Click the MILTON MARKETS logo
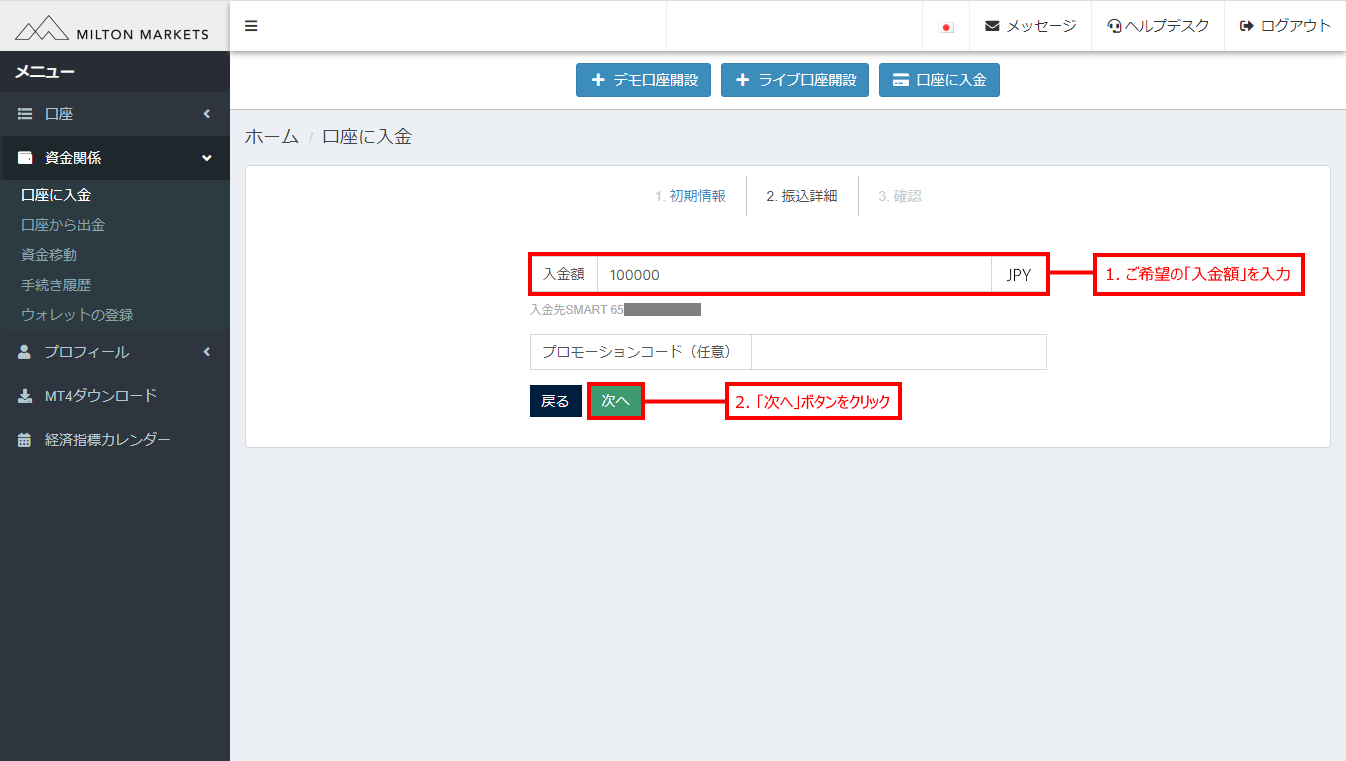Screen dimensions: 1346x761 click(113, 26)
